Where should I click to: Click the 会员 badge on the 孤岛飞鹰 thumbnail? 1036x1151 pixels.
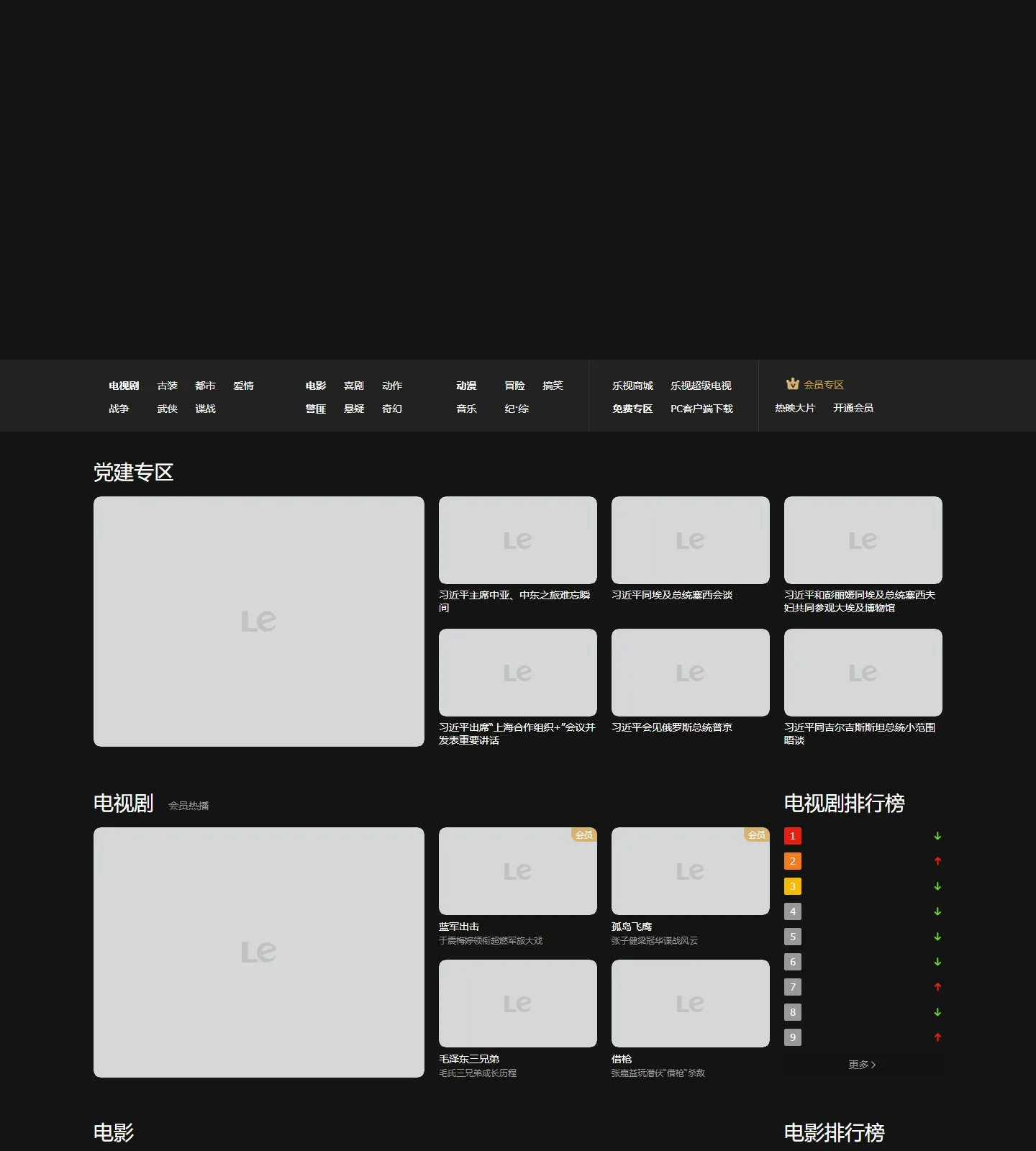point(757,834)
